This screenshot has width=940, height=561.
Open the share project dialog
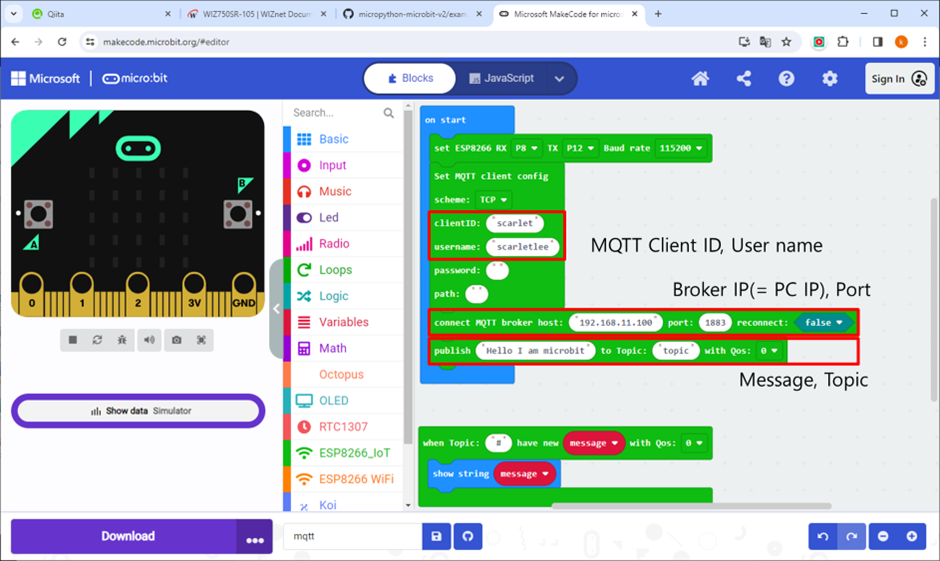[x=744, y=79]
